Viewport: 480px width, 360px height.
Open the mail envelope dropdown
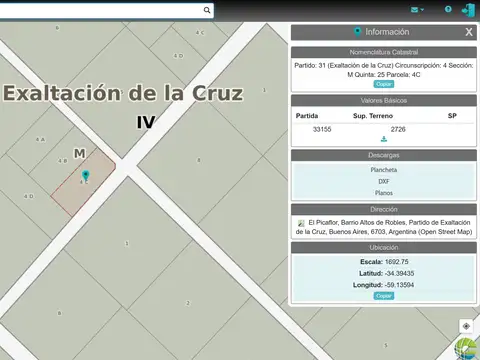[x=417, y=10]
